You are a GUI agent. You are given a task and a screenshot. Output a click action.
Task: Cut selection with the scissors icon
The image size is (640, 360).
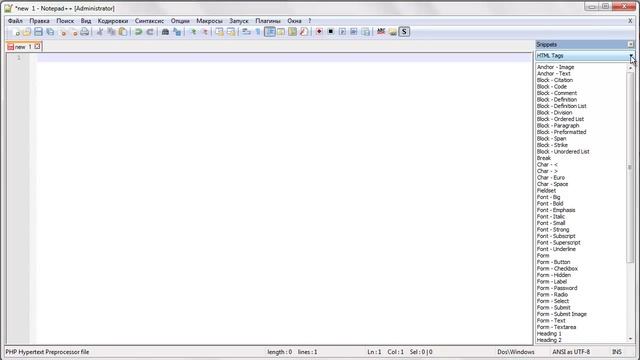tap(99, 32)
